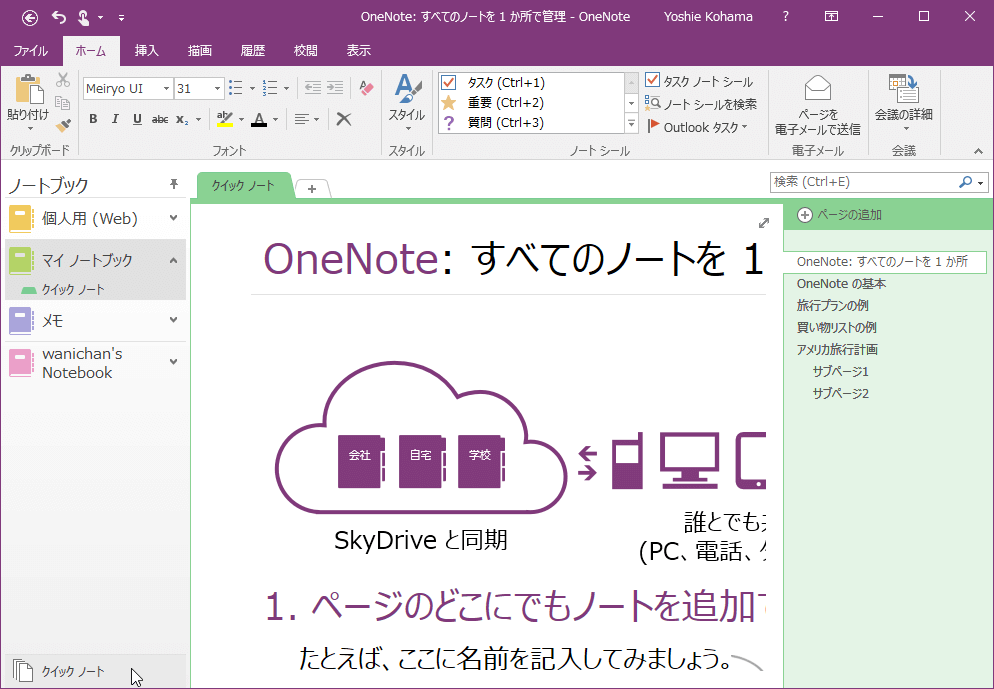The width and height of the screenshot is (994, 689).
Task: Open the Meiryo UI font name dropdown
Action: 166,89
